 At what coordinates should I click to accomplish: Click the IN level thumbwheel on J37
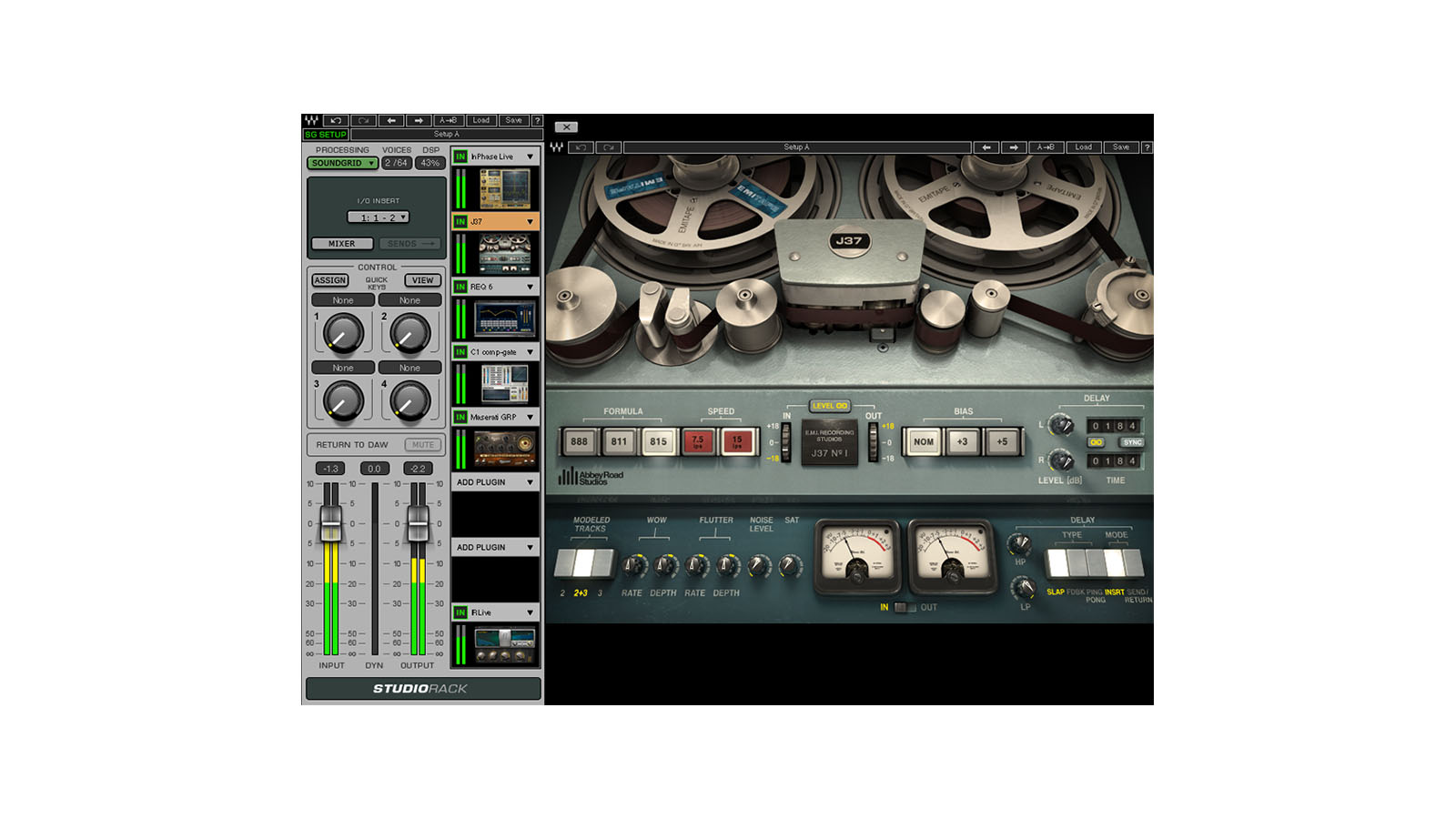[786, 442]
